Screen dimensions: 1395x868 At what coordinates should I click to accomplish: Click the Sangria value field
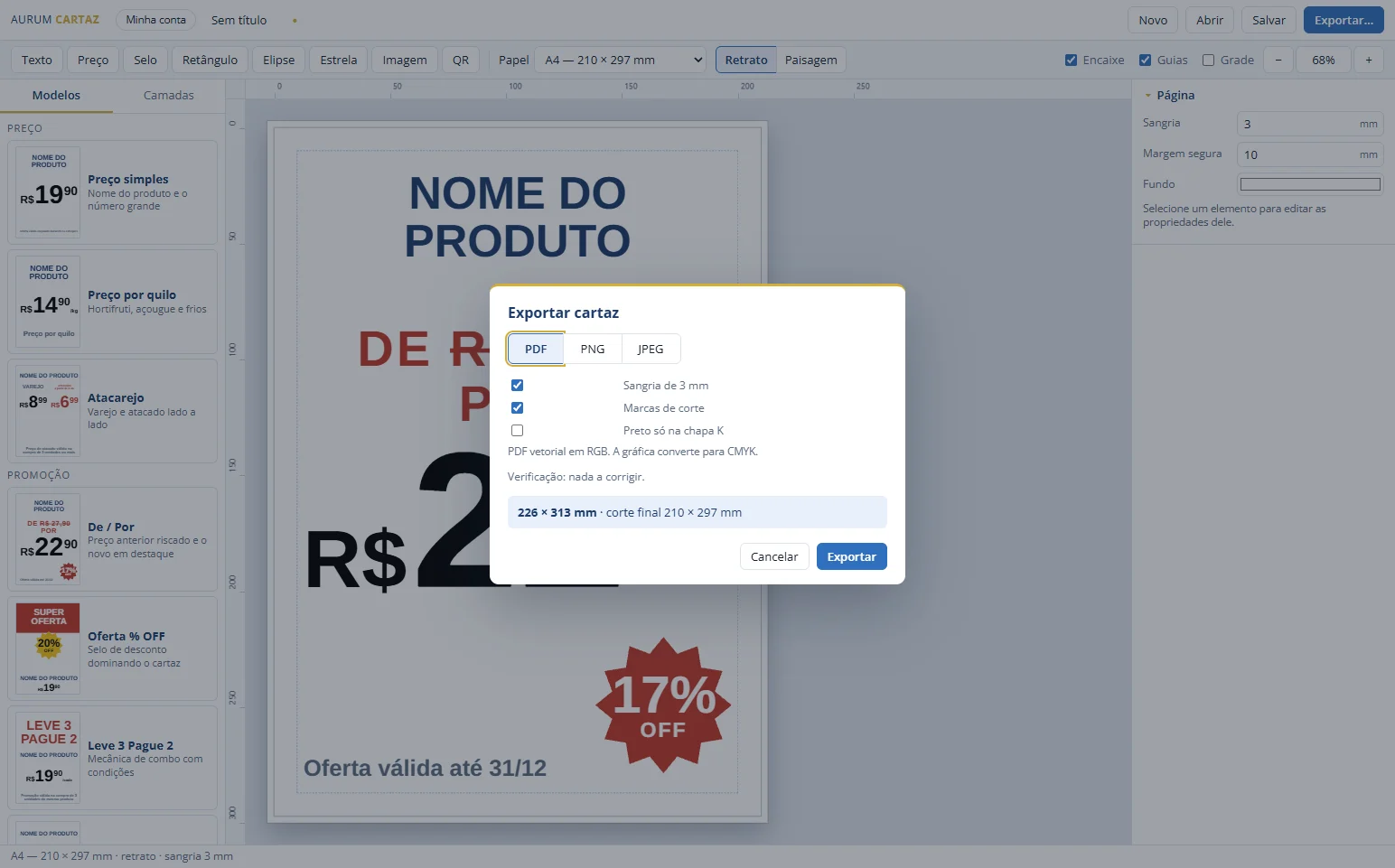tap(1310, 124)
